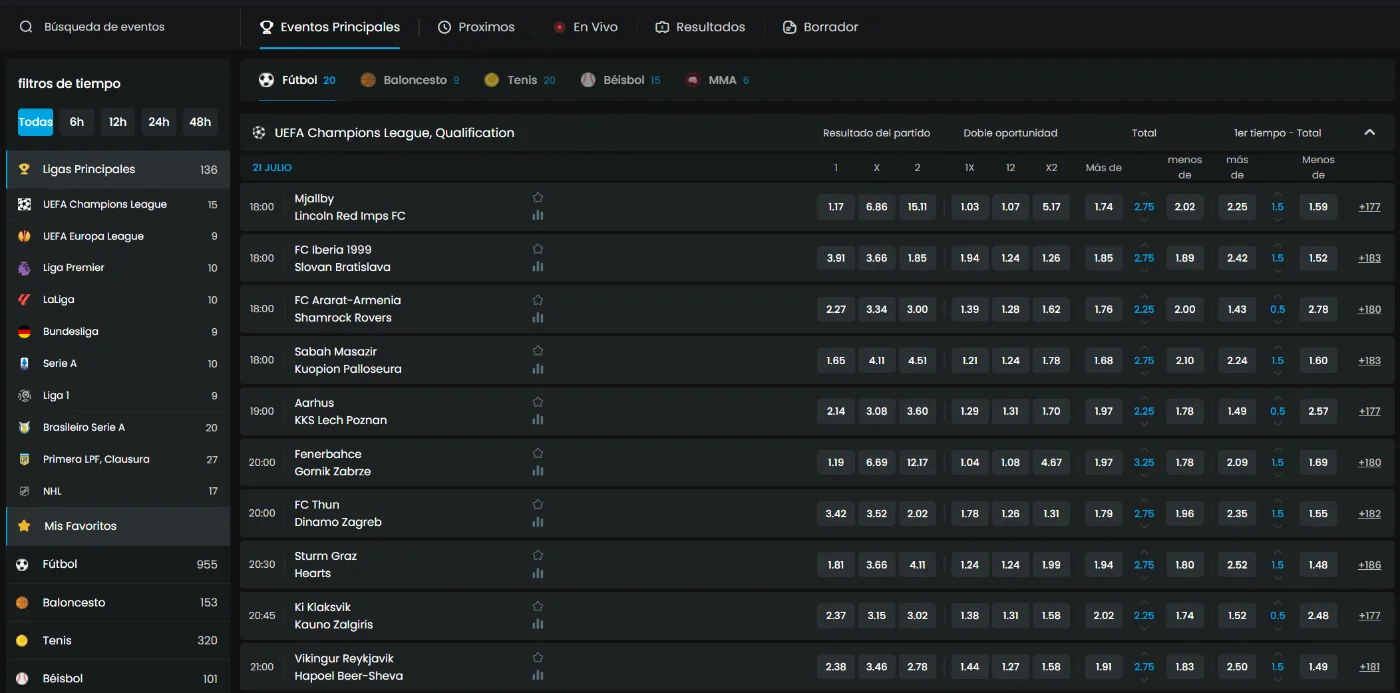Star the FC Iberia 1999 vs Slovan Bratislava match

click(x=538, y=249)
